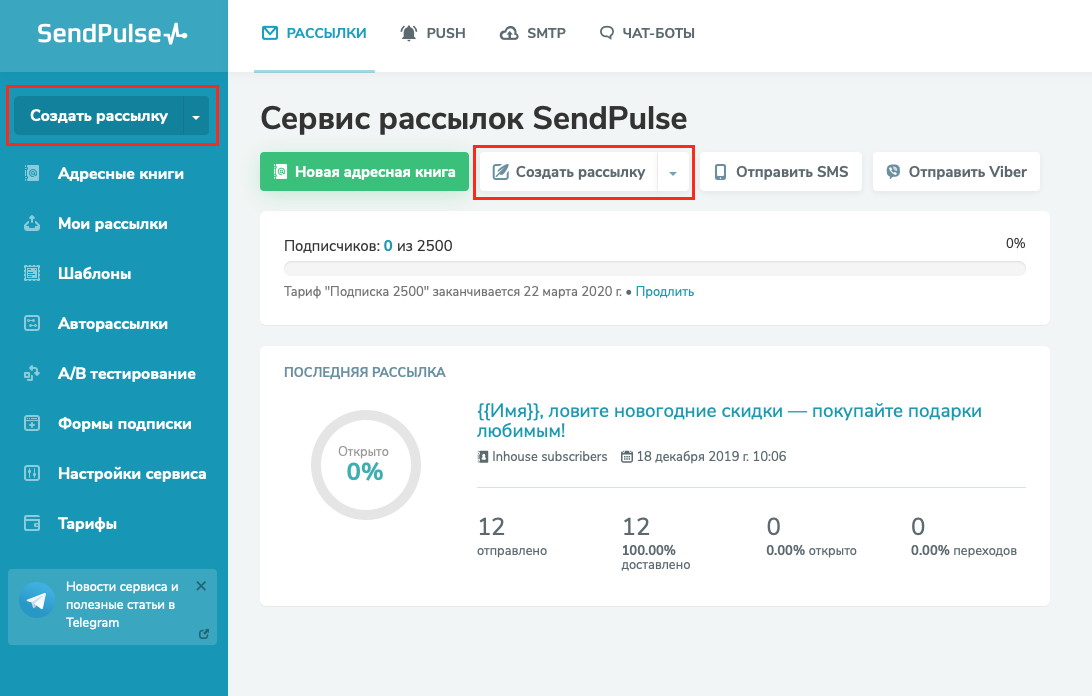
Task: Click the address book icon on green button
Action: click(x=280, y=171)
